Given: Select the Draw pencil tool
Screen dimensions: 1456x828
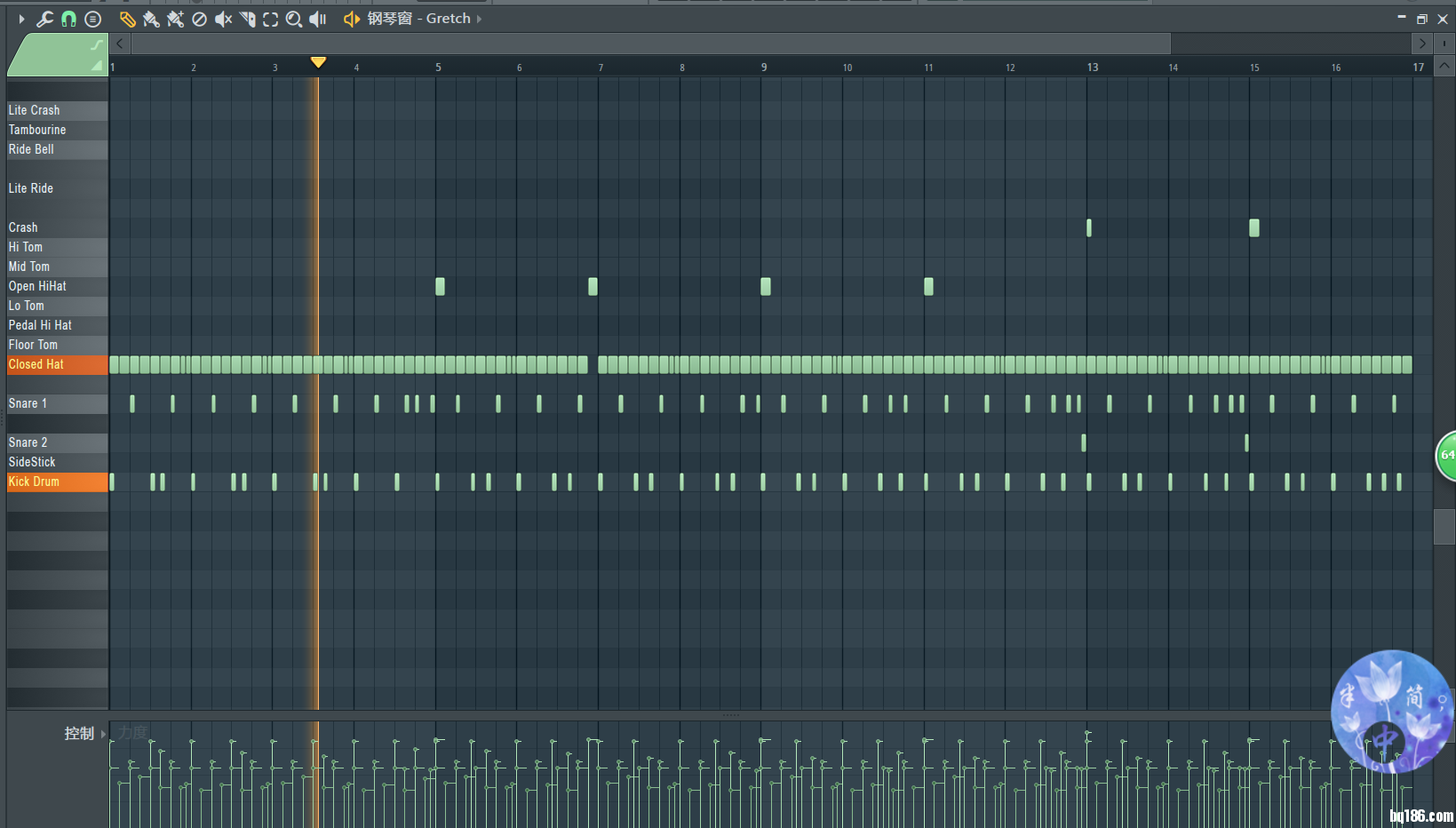Looking at the screenshot, I should [x=127, y=19].
